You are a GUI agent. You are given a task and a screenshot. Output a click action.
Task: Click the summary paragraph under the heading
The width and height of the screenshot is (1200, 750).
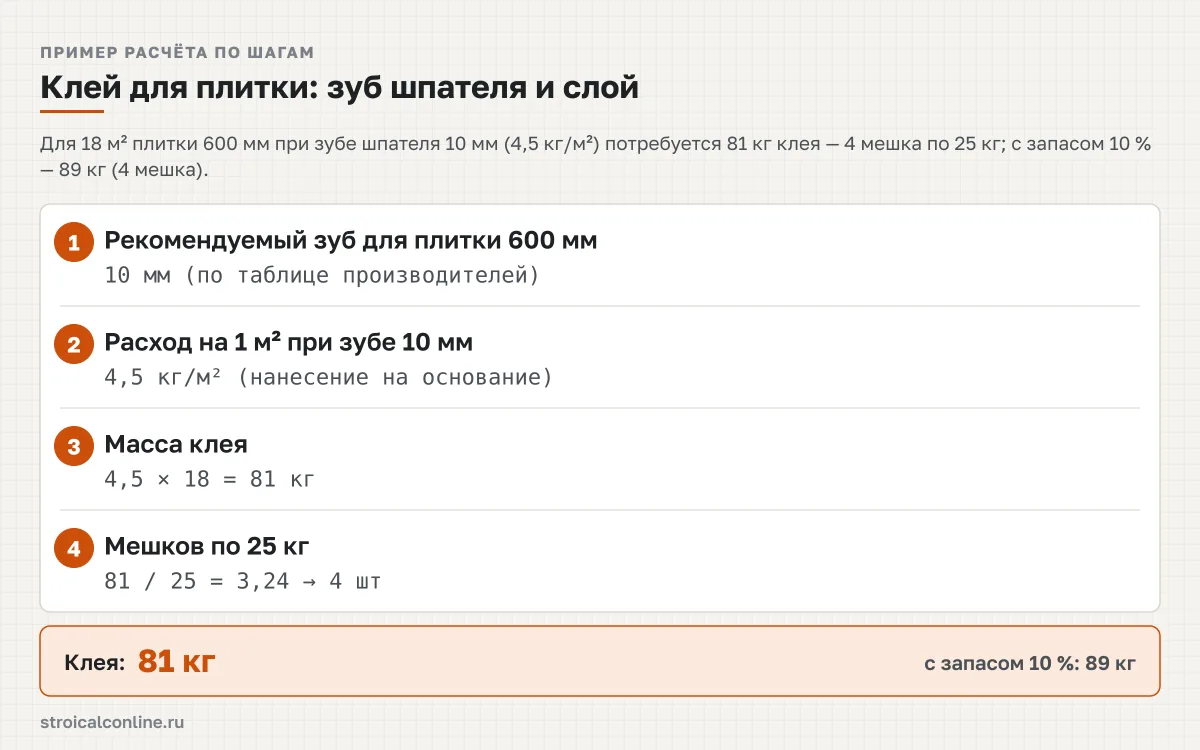point(596,156)
